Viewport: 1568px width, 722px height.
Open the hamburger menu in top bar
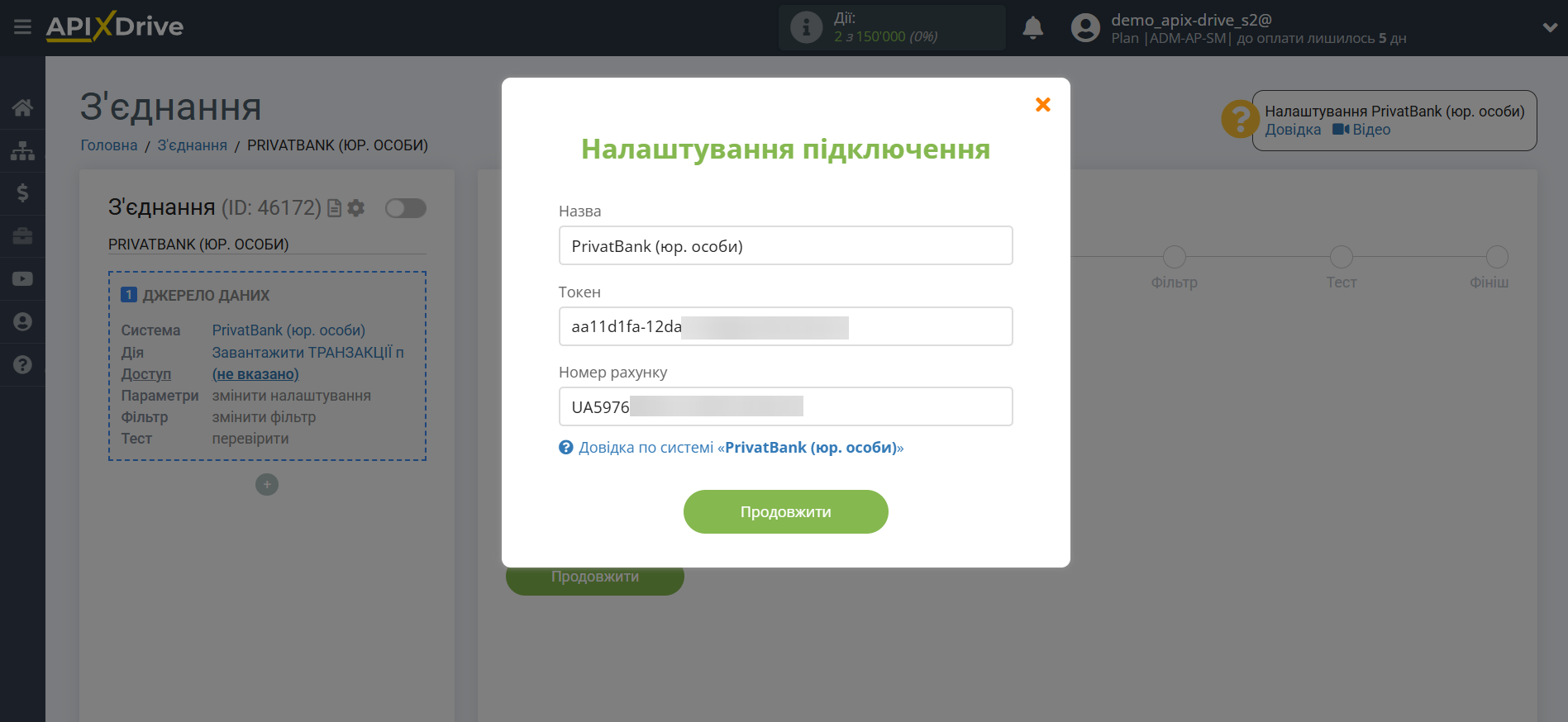pyautogui.click(x=22, y=27)
